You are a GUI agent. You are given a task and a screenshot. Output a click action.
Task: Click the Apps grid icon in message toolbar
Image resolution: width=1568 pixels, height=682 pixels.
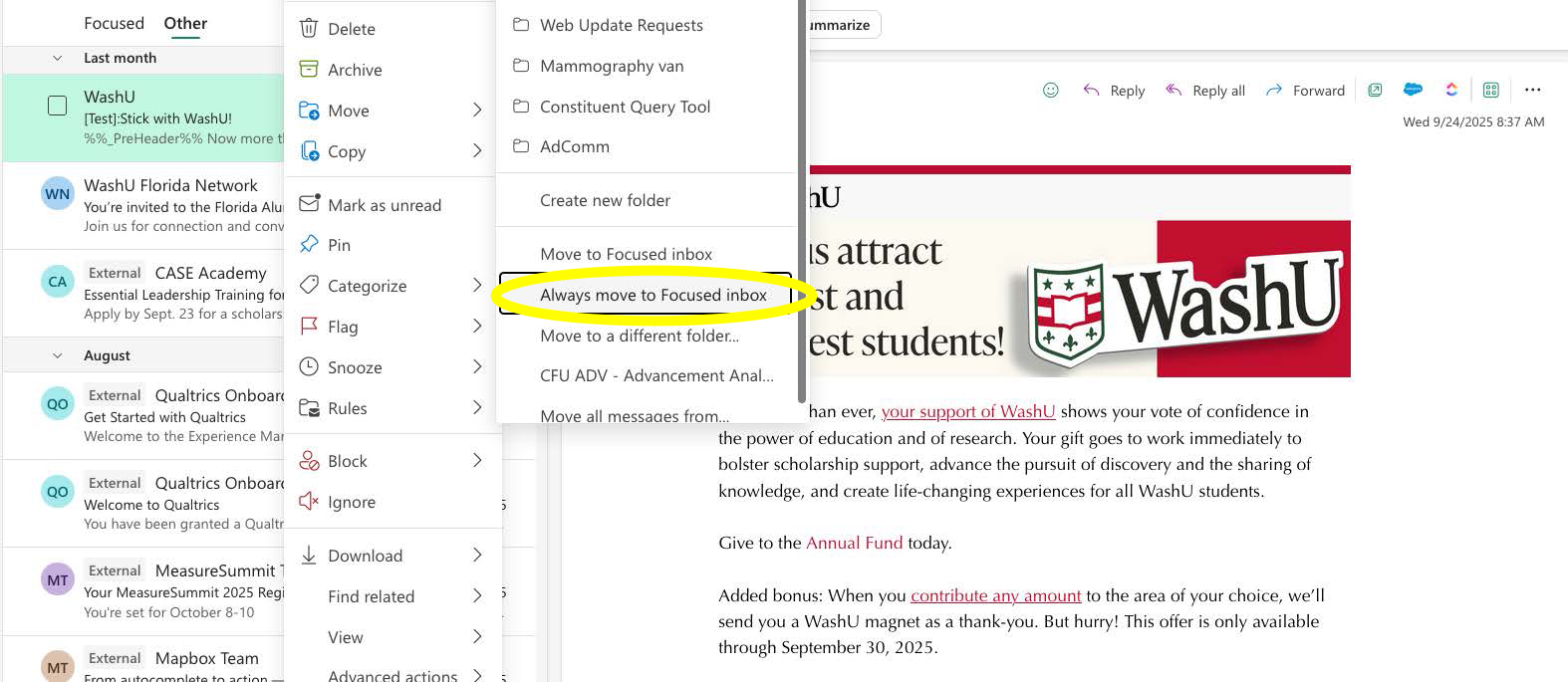point(1490,90)
